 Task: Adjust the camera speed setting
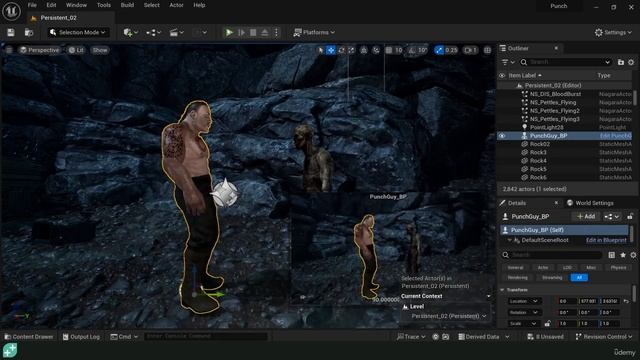[470, 50]
